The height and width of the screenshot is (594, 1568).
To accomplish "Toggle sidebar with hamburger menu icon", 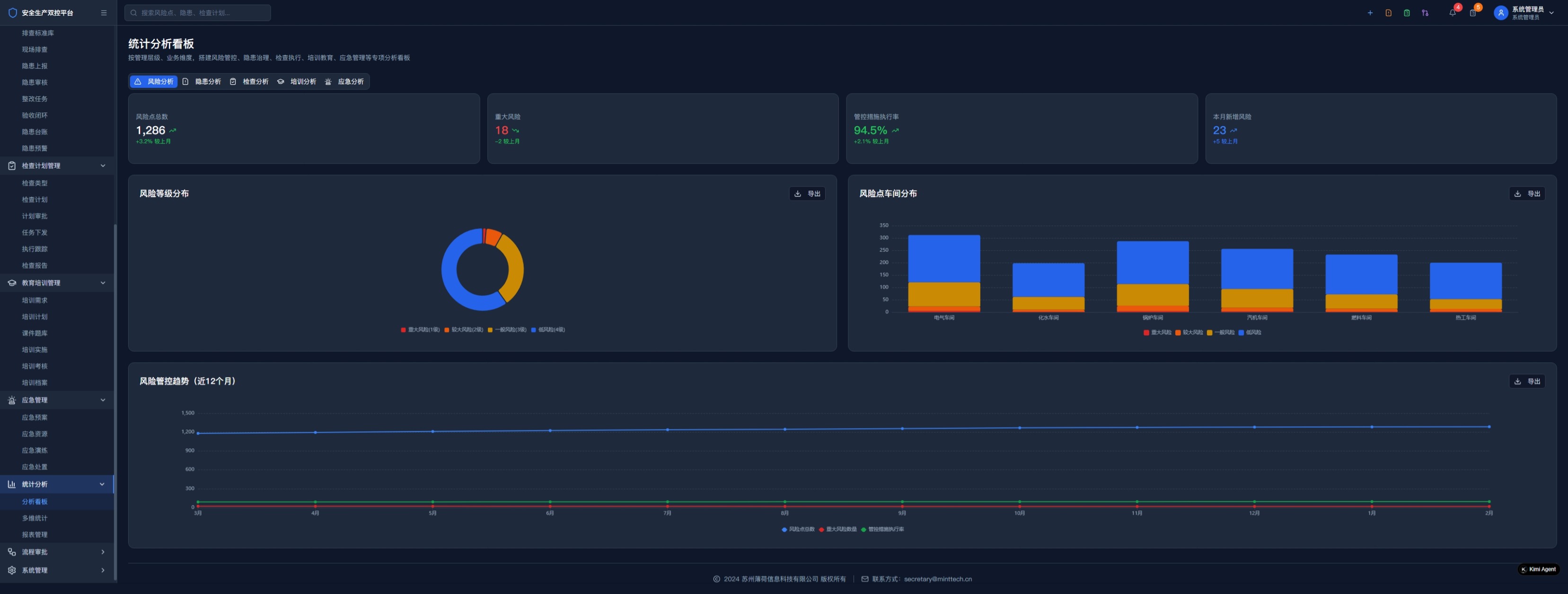I will [x=104, y=13].
